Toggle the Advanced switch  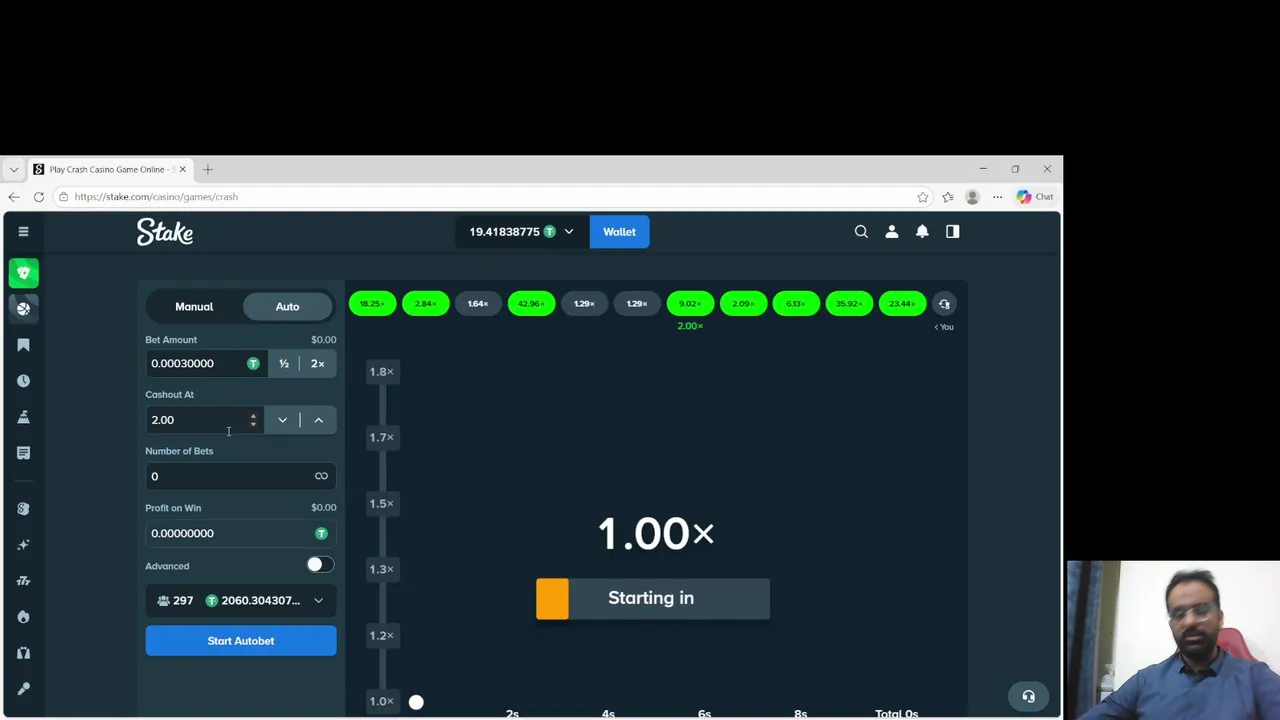(x=320, y=565)
